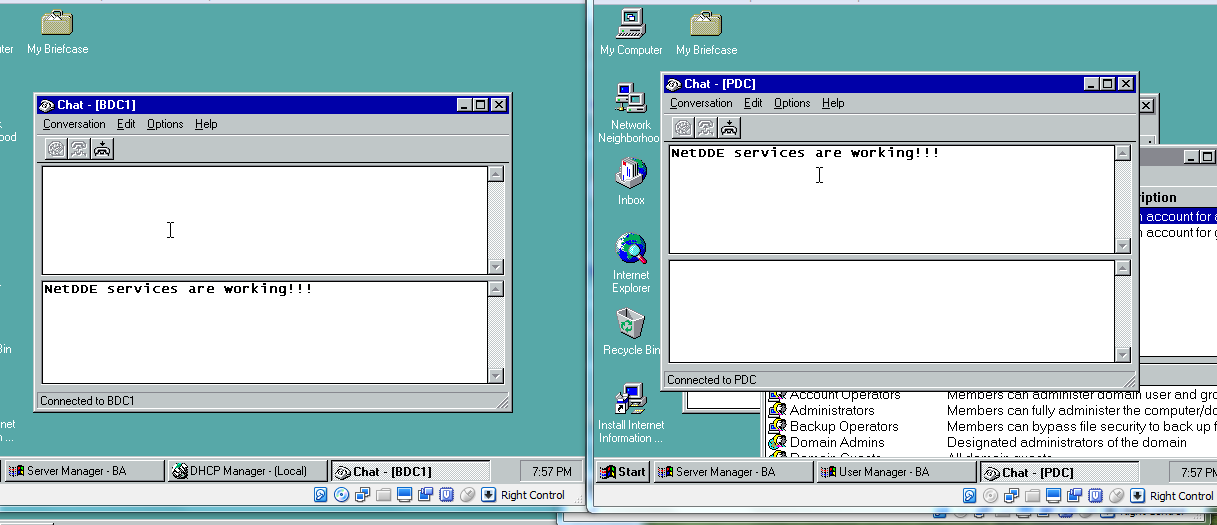The width and height of the screenshot is (1217, 525).
Task: Open Conversation menu in Chat [BDC1]
Action: tap(74, 124)
